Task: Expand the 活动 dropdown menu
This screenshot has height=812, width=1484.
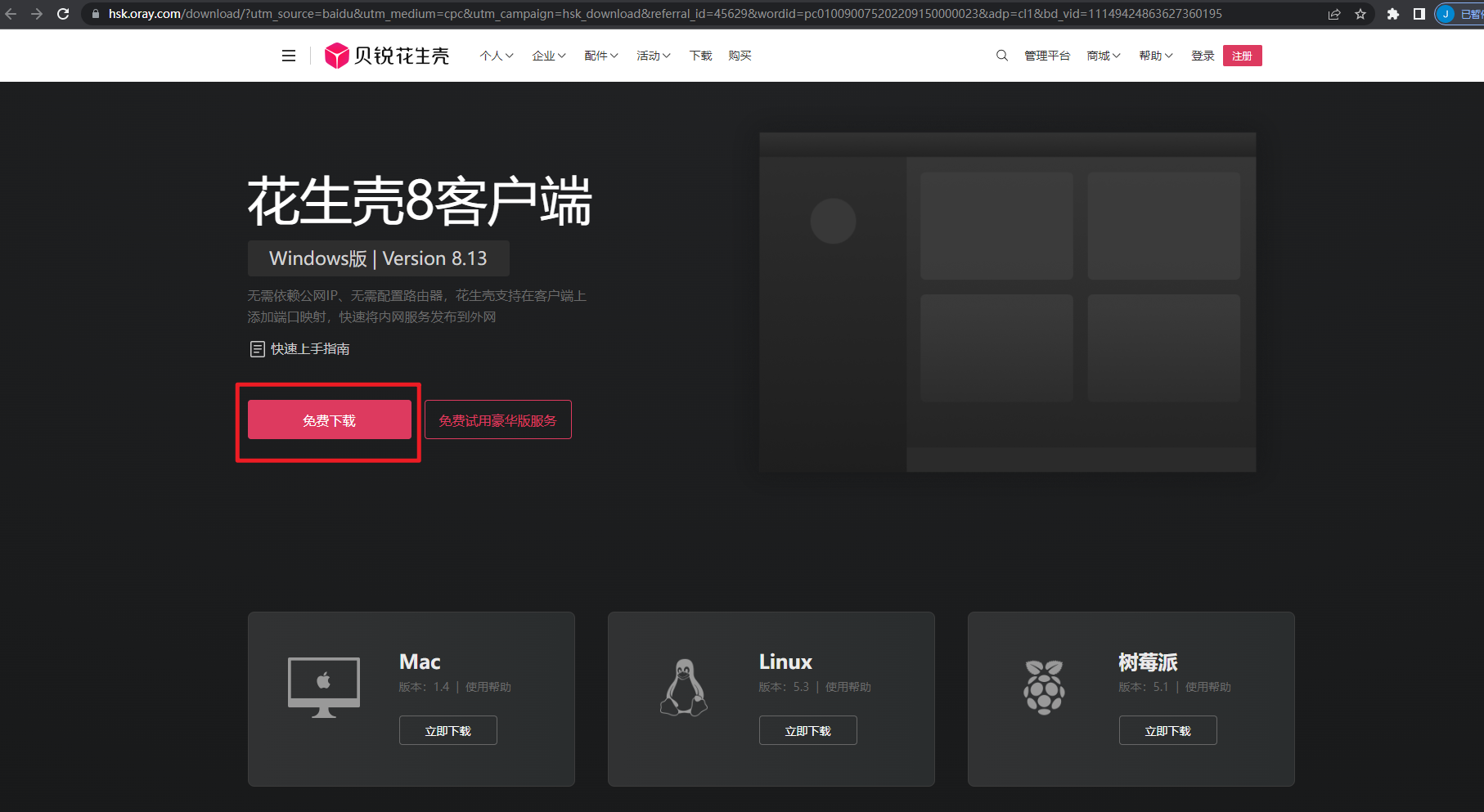Action: pos(654,56)
